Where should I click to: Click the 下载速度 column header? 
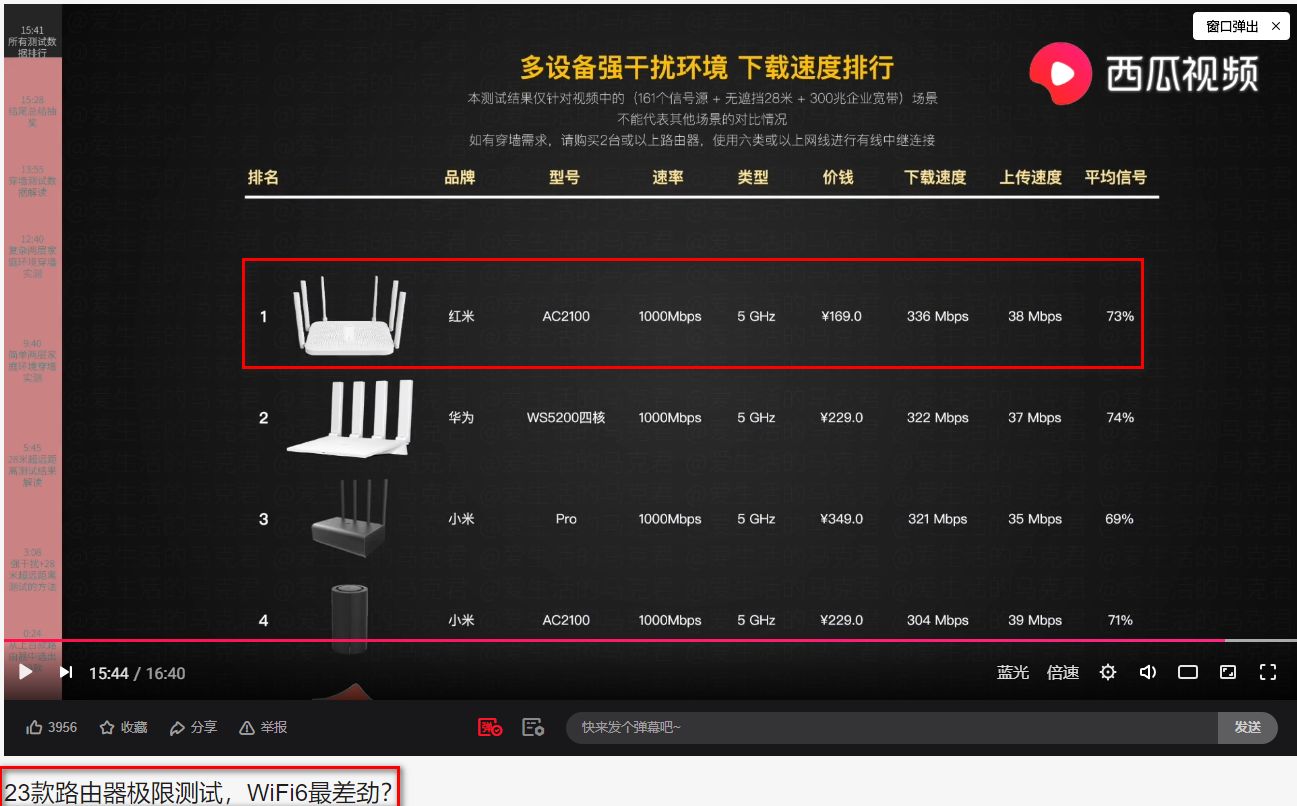coord(935,177)
